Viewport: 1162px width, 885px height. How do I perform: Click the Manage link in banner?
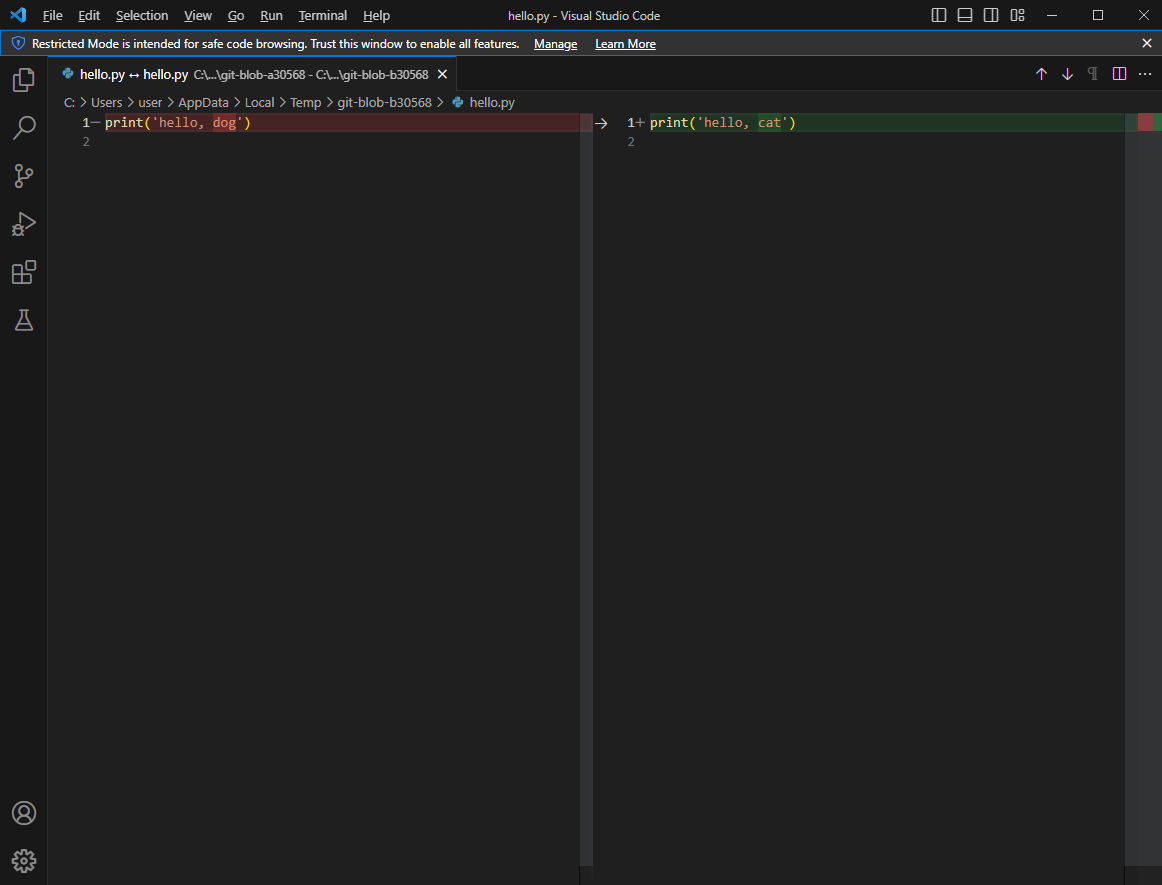click(x=555, y=44)
